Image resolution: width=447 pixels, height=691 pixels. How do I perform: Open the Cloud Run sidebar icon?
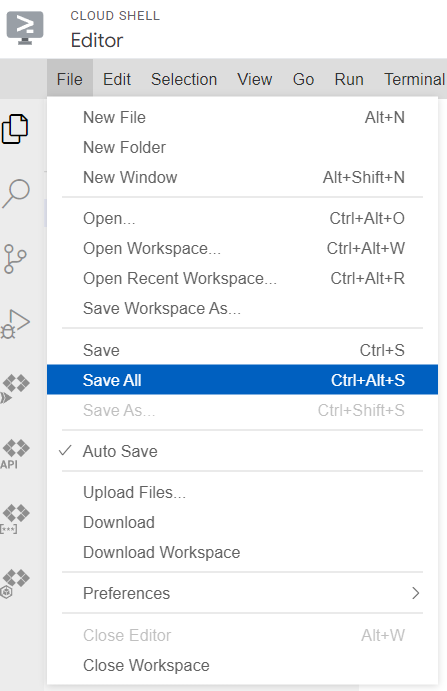point(15,389)
